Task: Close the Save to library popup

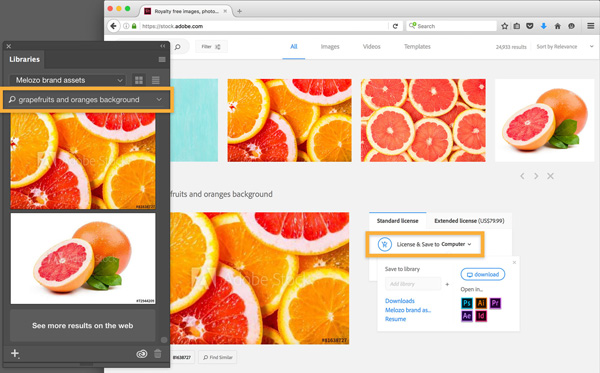Action: click(514, 262)
